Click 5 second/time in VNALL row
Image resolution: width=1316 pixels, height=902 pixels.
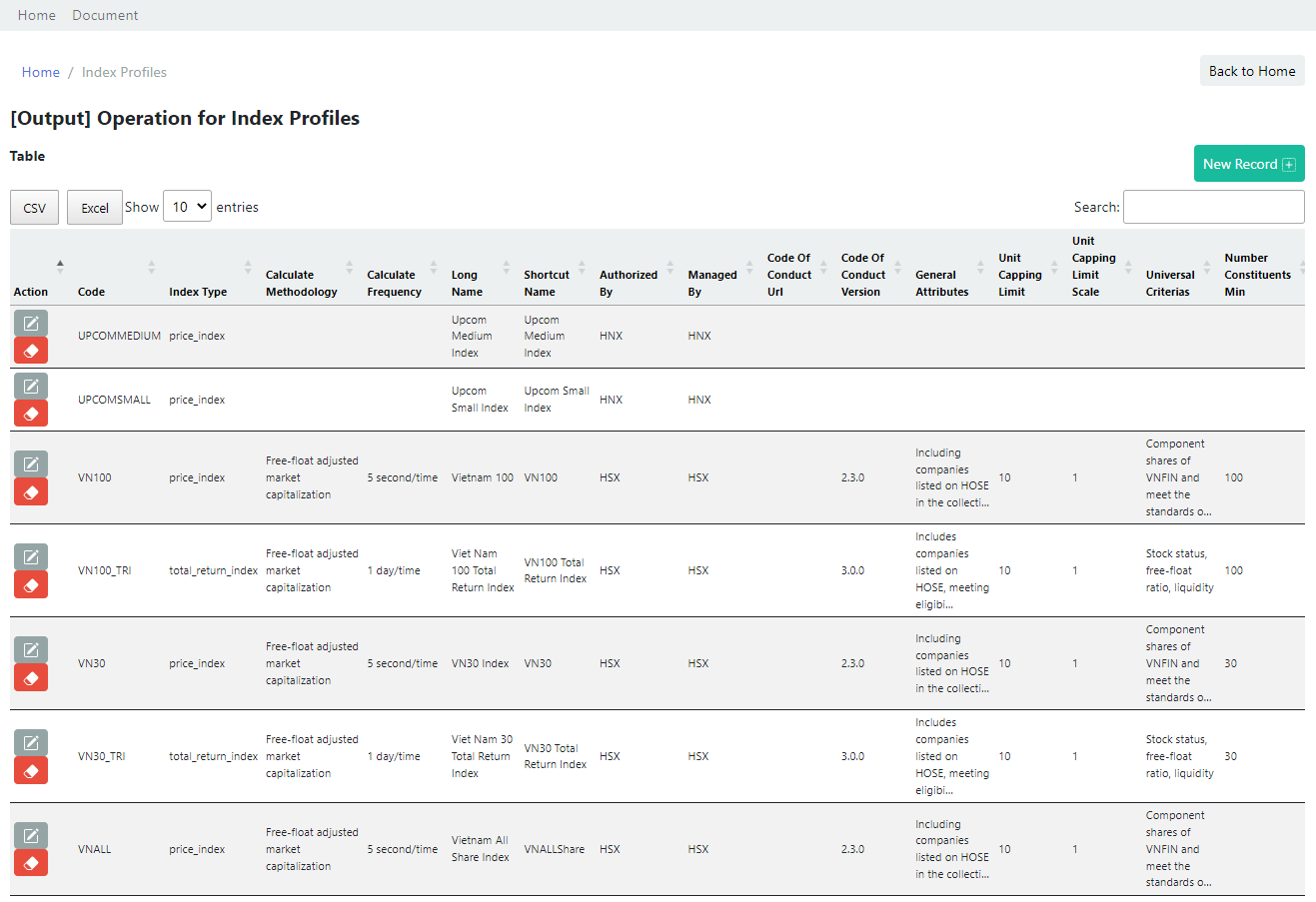(x=403, y=849)
